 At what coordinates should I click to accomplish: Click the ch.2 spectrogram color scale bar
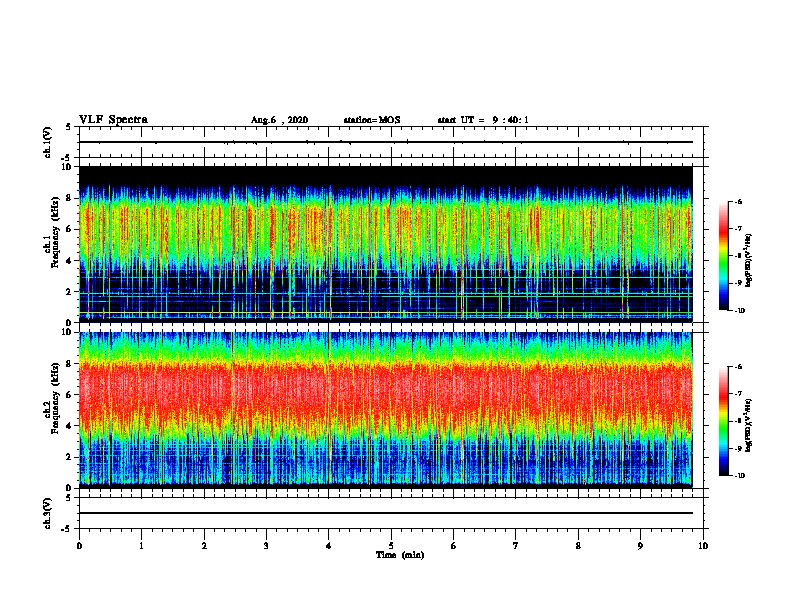click(724, 421)
